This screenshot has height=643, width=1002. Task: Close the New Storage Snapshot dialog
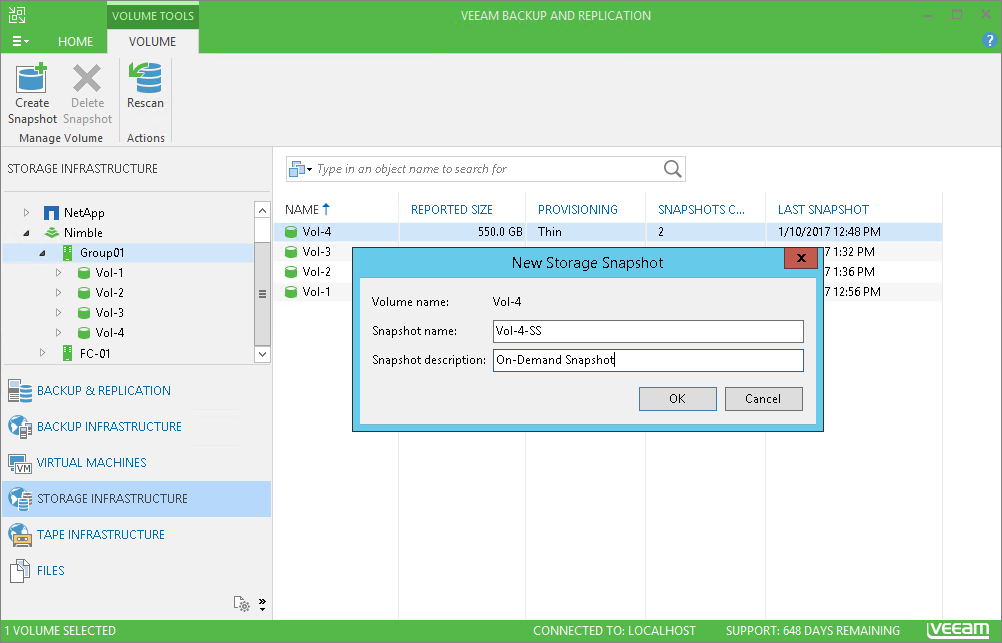click(x=801, y=258)
